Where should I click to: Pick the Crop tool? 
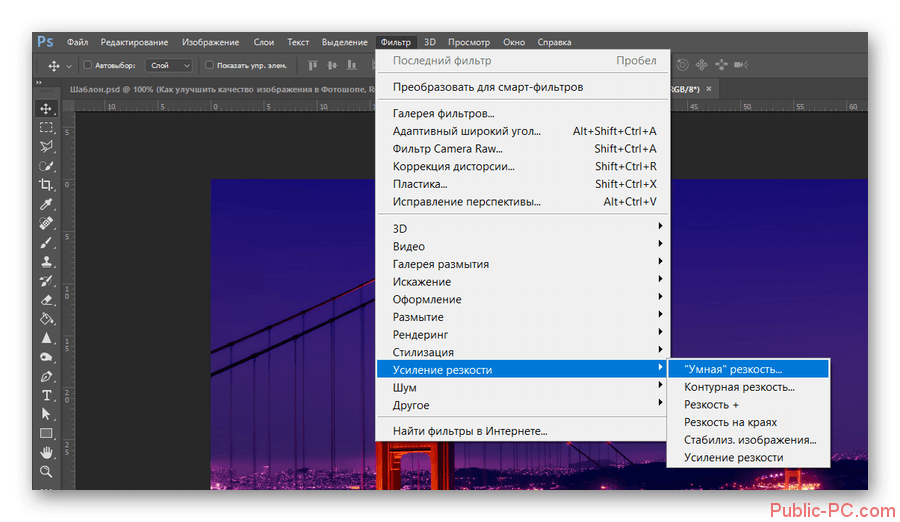click(46, 185)
